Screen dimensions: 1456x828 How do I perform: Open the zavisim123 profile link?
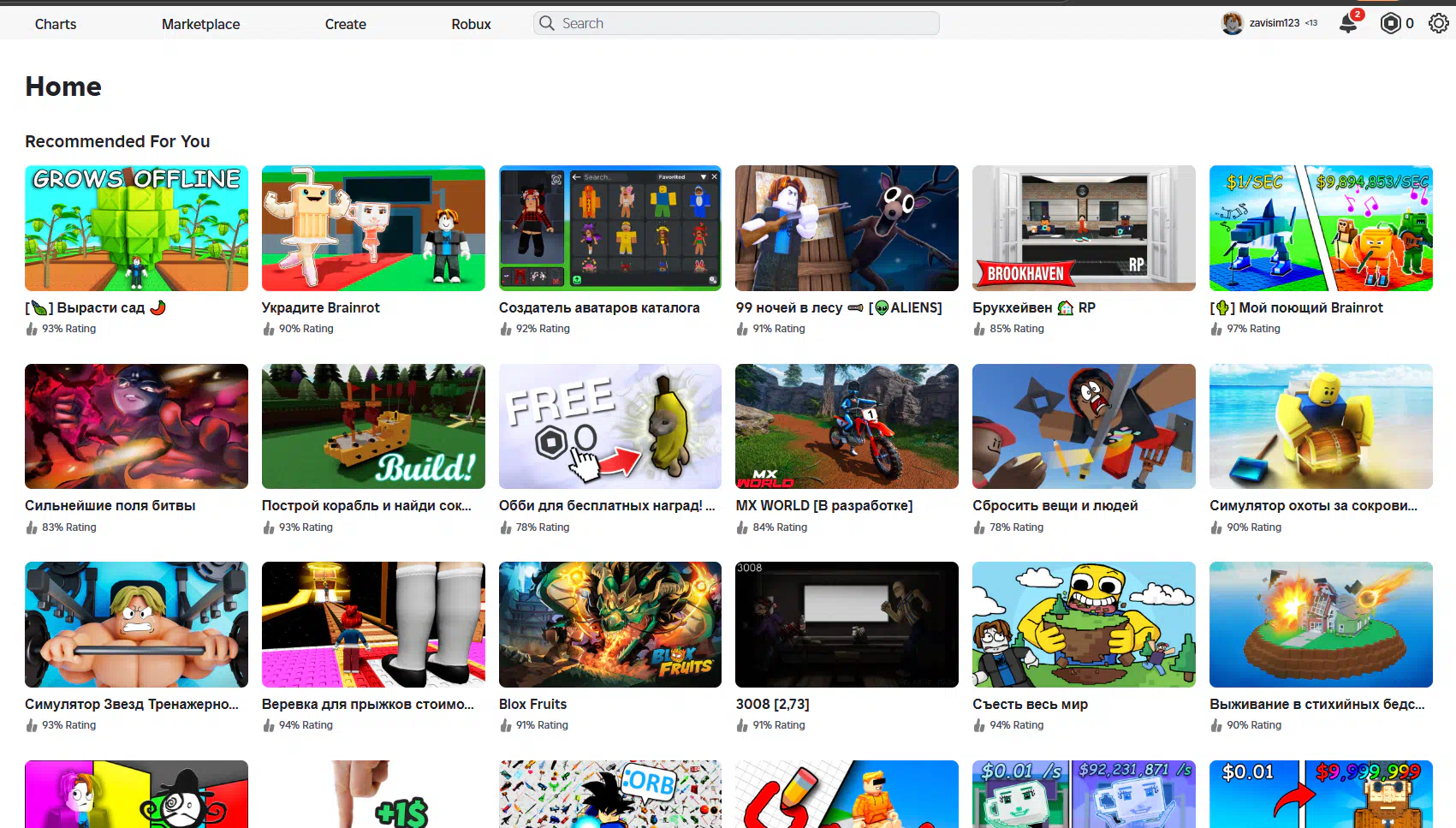pyautogui.click(x=1274, y=23)
